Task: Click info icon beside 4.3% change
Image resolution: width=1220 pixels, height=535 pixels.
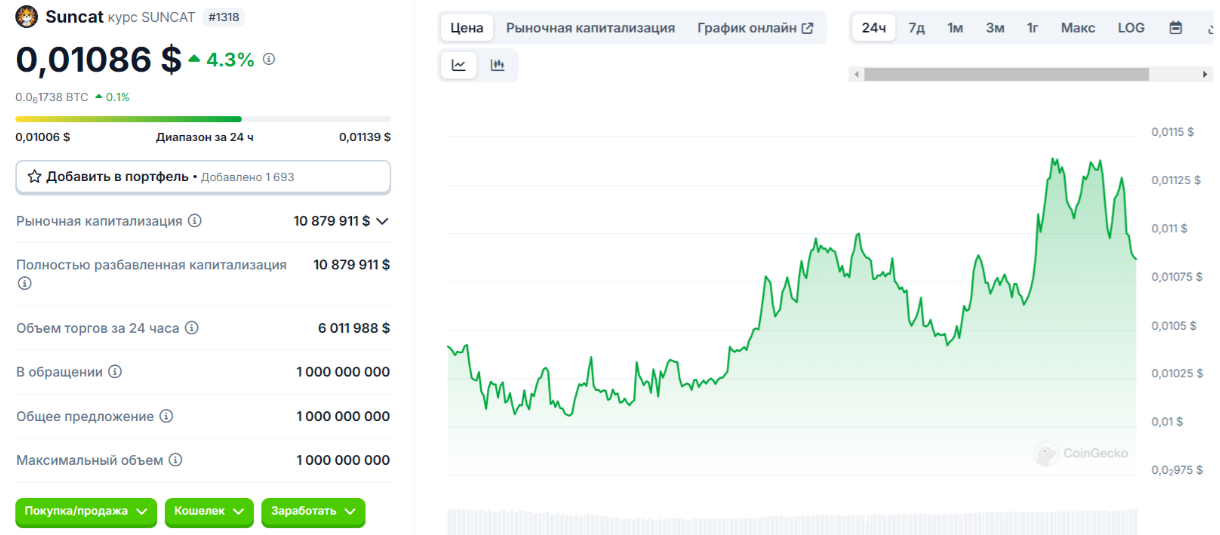Action: 268,59
